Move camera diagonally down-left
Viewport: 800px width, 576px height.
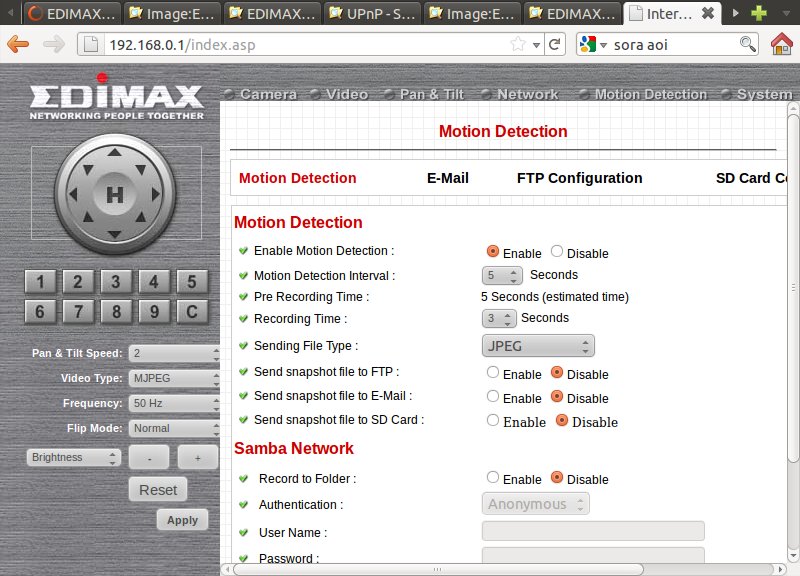(x=88, y=217)
